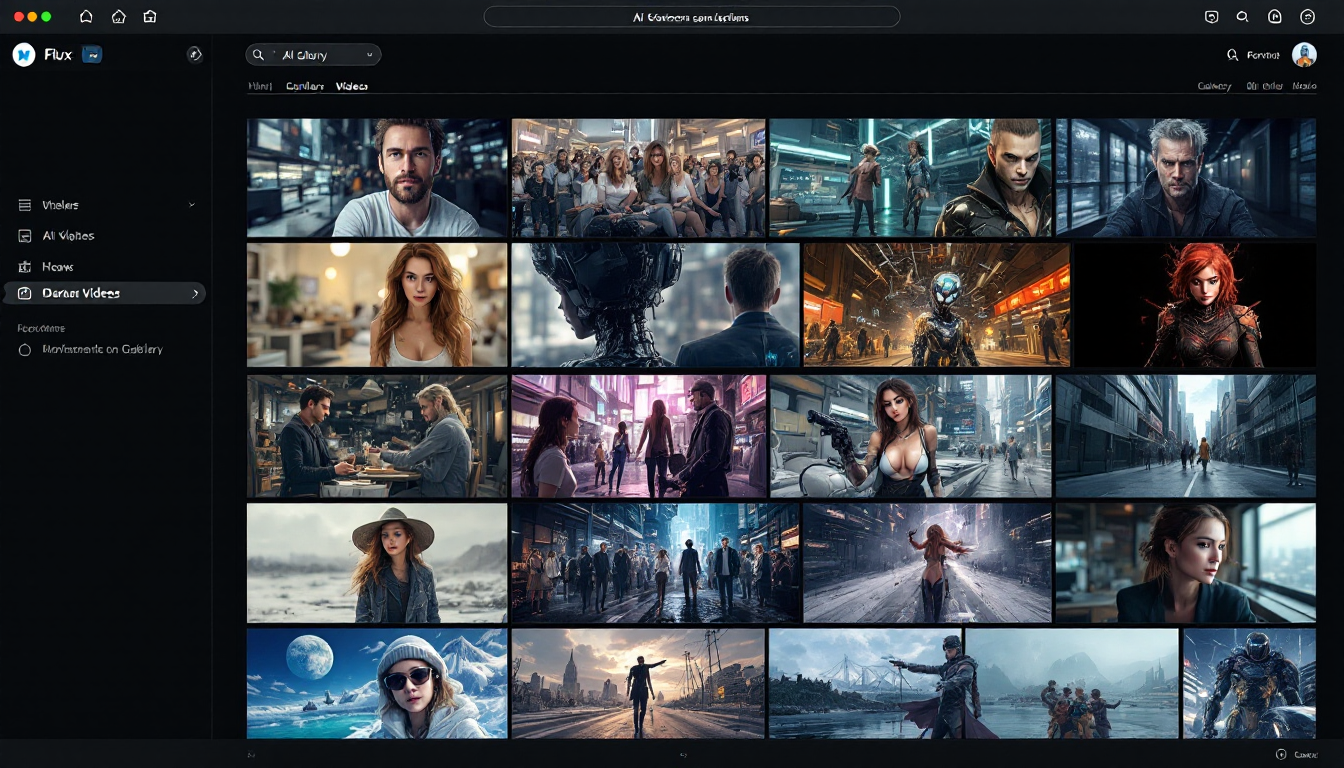
Task: Open the bearded man portrait thumbnail
Action: coord(376,177)
